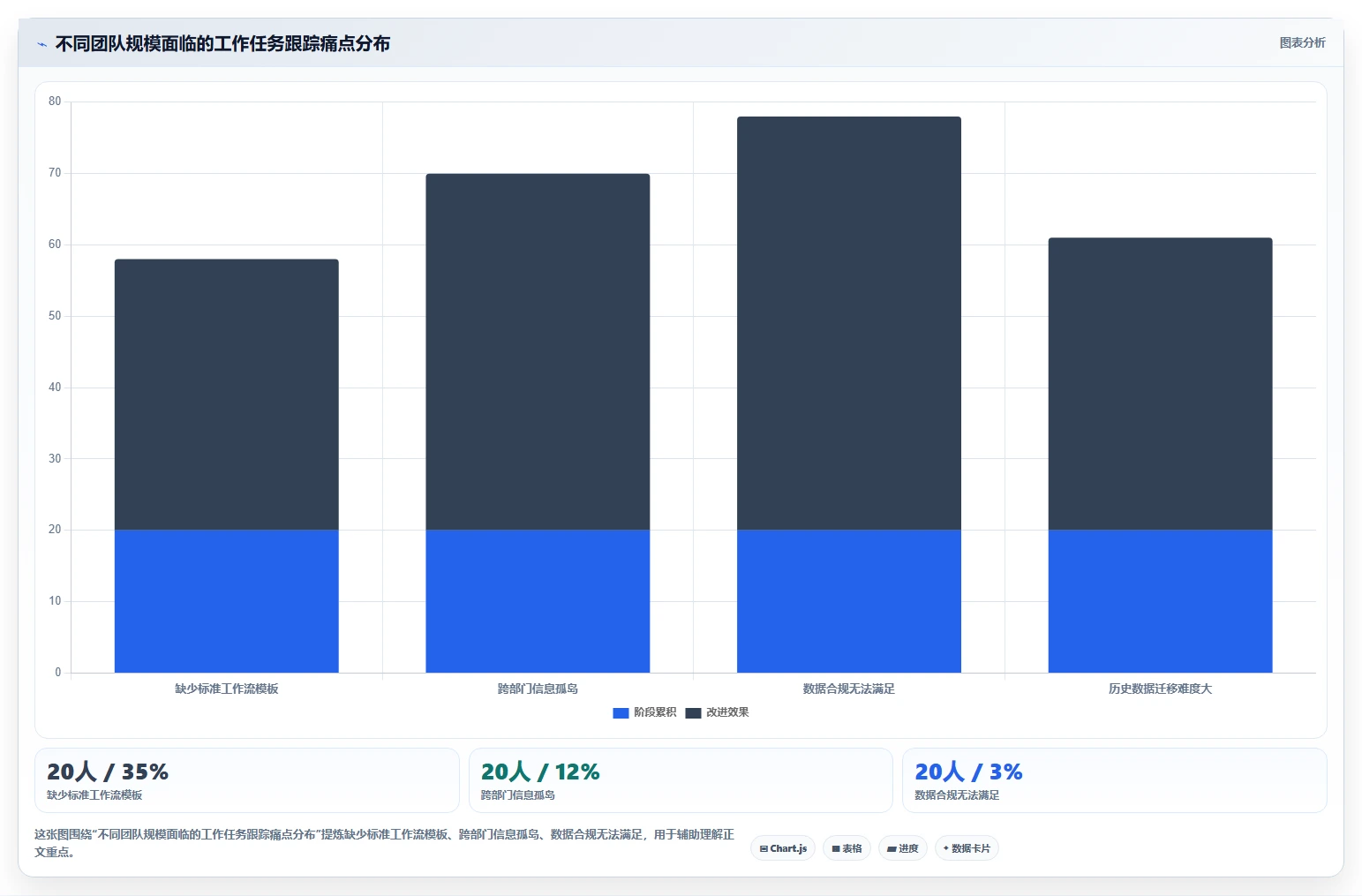Click the 20人 / 12% stat card
The height and width of the screenshot is (896, 1362).
tap(681, 780)
